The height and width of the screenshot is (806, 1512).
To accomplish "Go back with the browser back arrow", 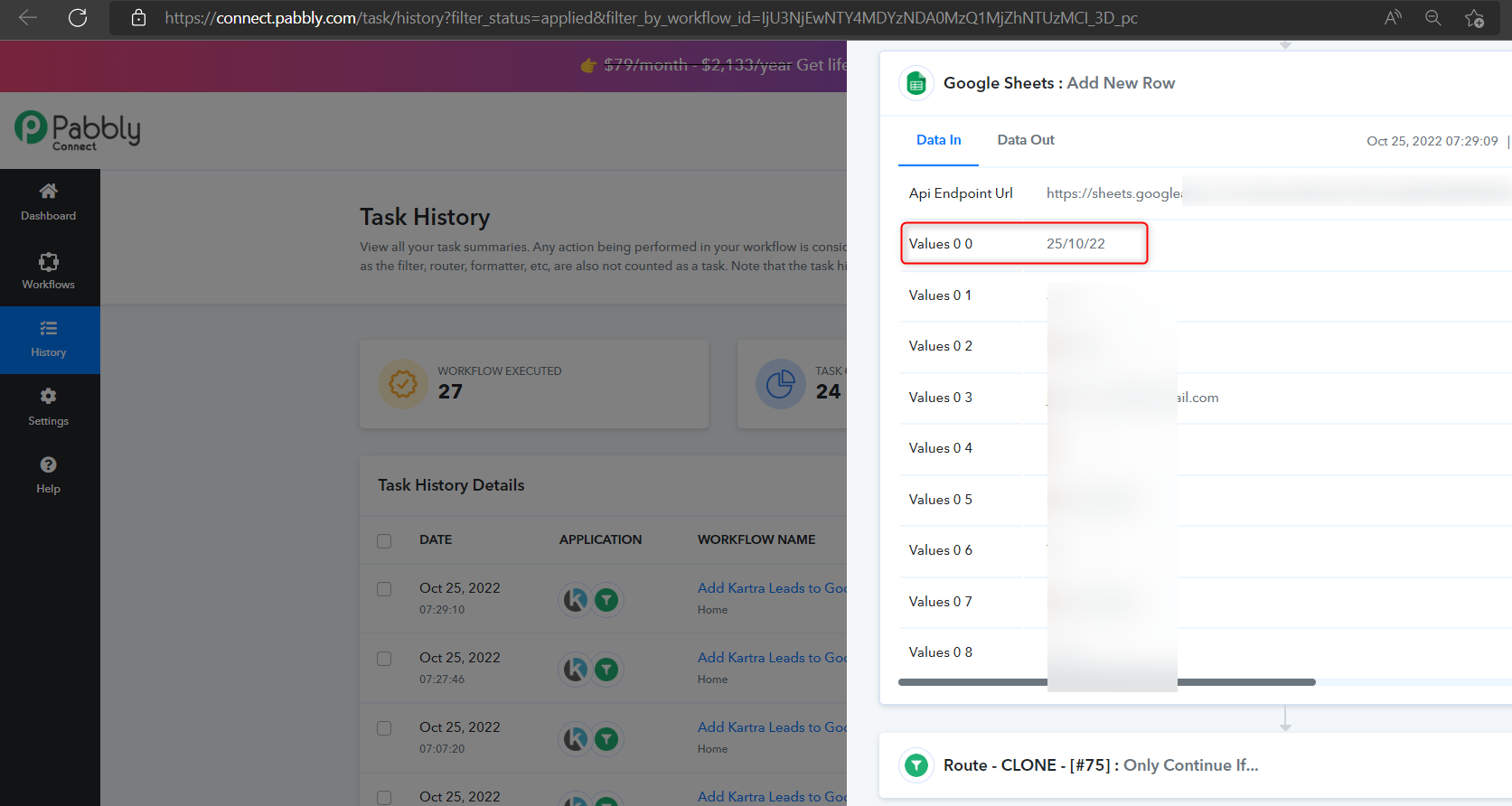I will point(28,18).
